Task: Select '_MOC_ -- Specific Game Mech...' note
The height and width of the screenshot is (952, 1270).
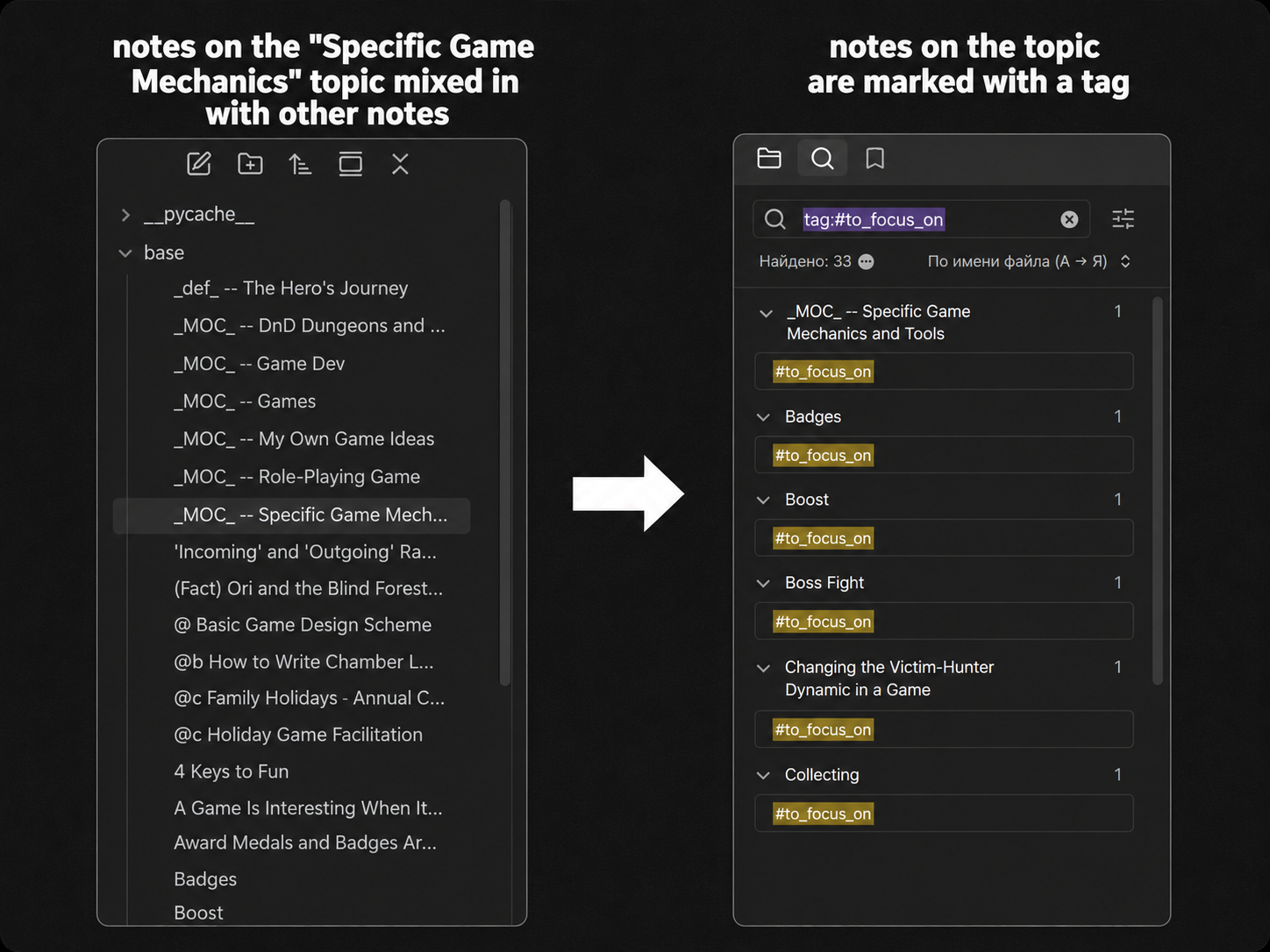Action: pyautogui.click(x=292, y=515)
